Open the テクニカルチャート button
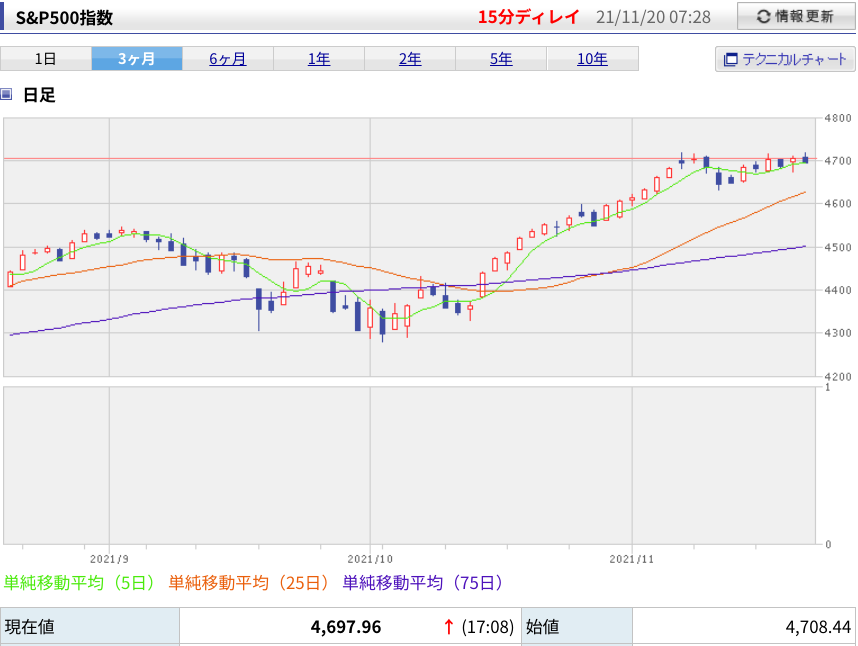This screenshot has width=858, height=646. coord(785,59)
